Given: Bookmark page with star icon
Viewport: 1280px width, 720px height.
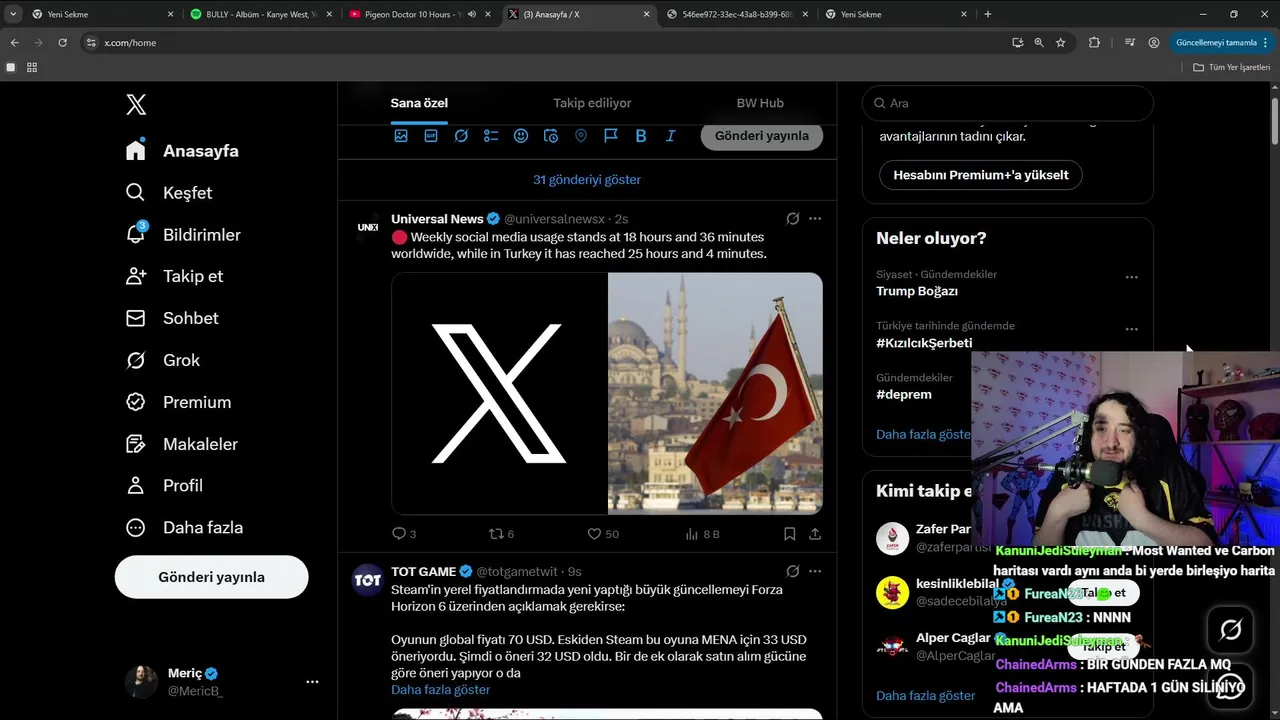Looking at the screenshot, I should coord(1061,43).
